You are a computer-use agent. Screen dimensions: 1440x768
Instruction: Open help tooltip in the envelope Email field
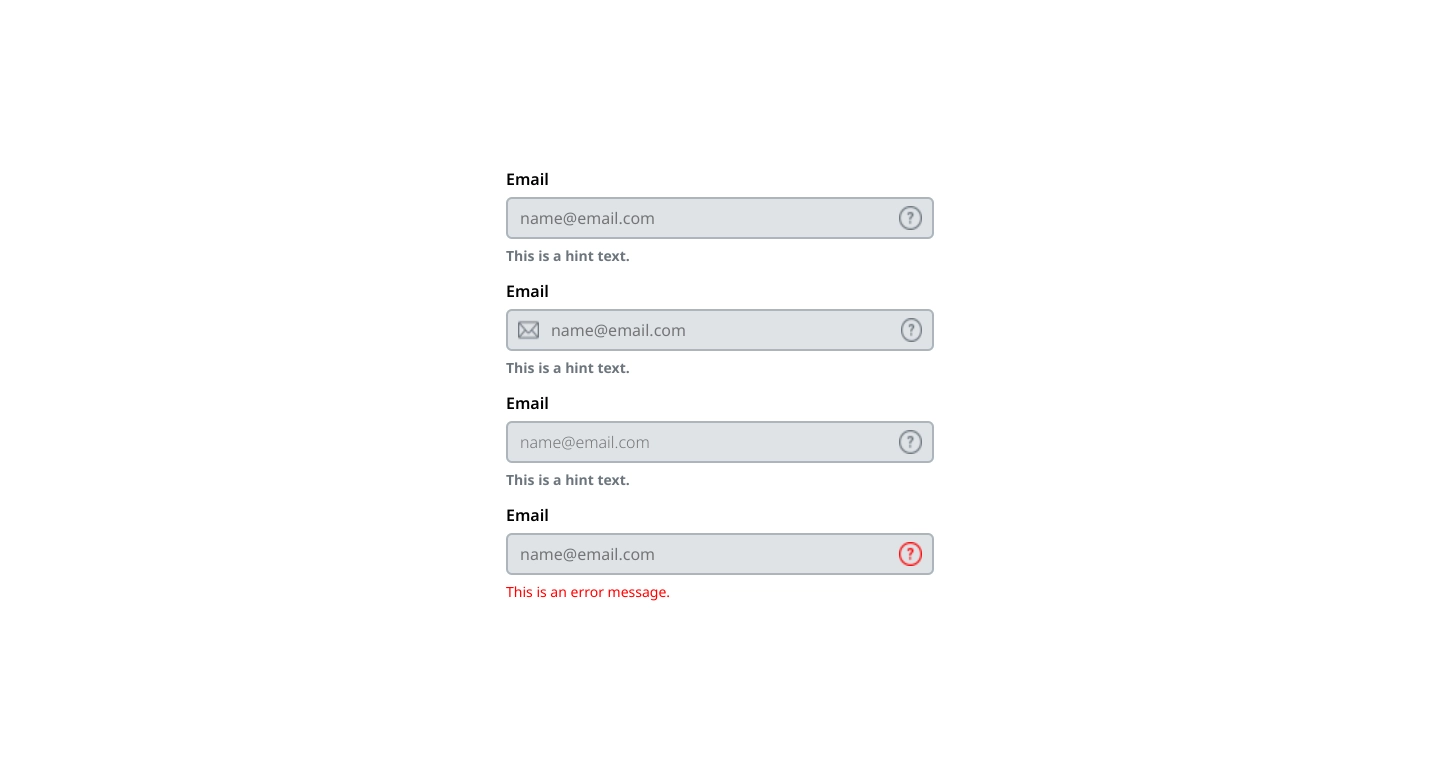[911, 330]
